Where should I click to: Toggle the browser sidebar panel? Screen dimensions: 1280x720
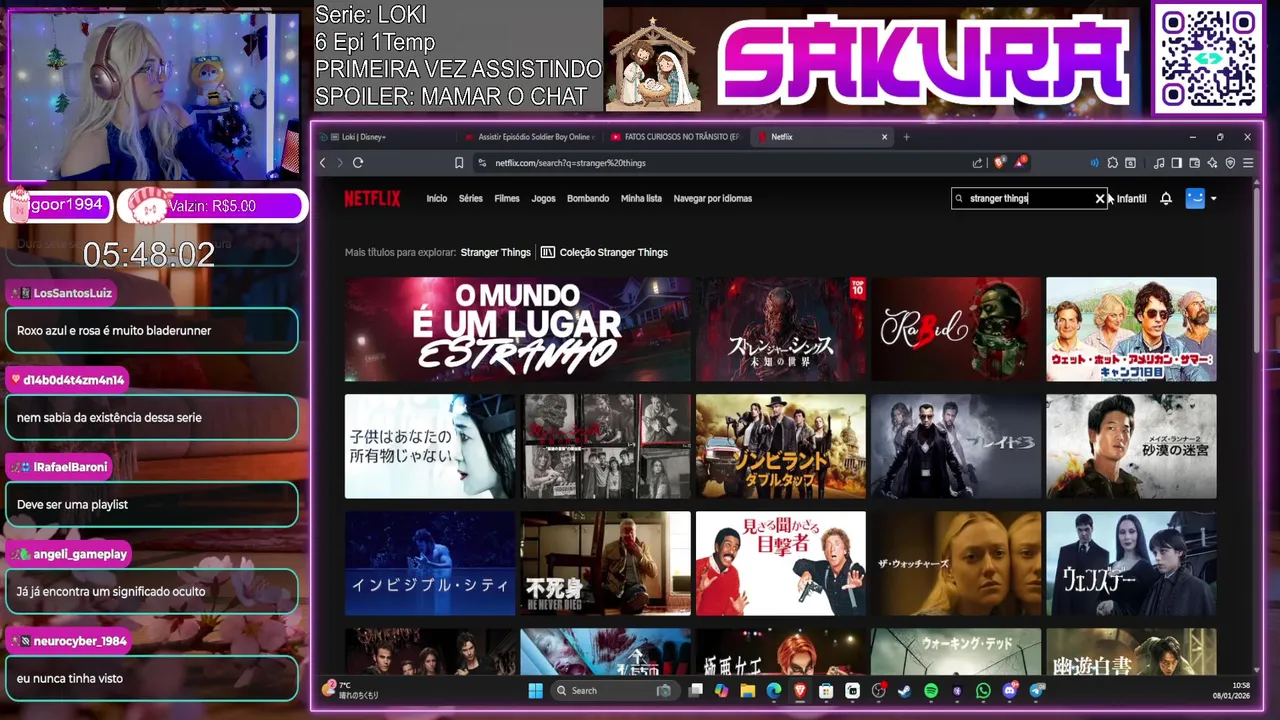click(1177, 163)
